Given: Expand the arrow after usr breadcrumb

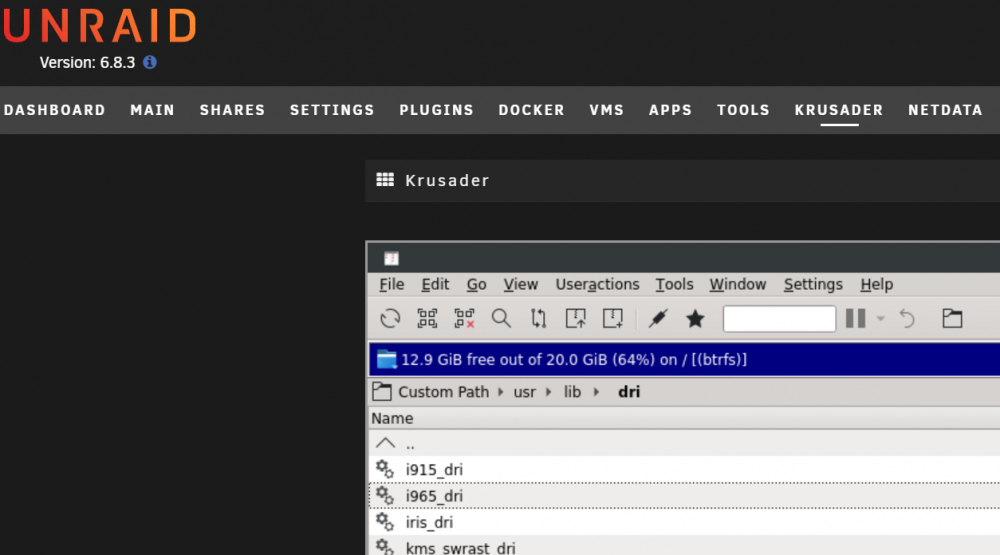Looking at the screenshot, I should coord(548,392).
